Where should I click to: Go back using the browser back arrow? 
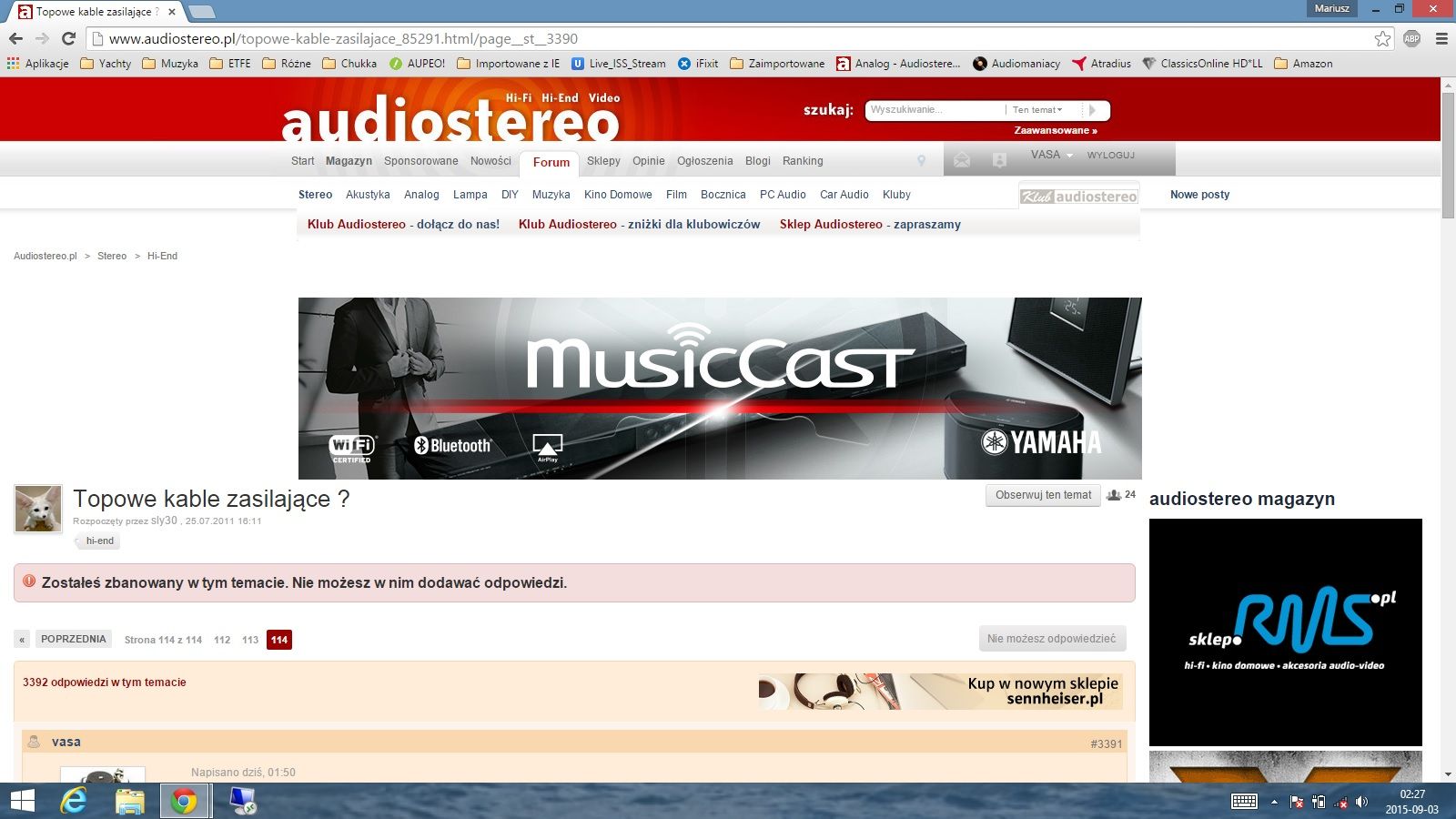click(x=15, y=38)
